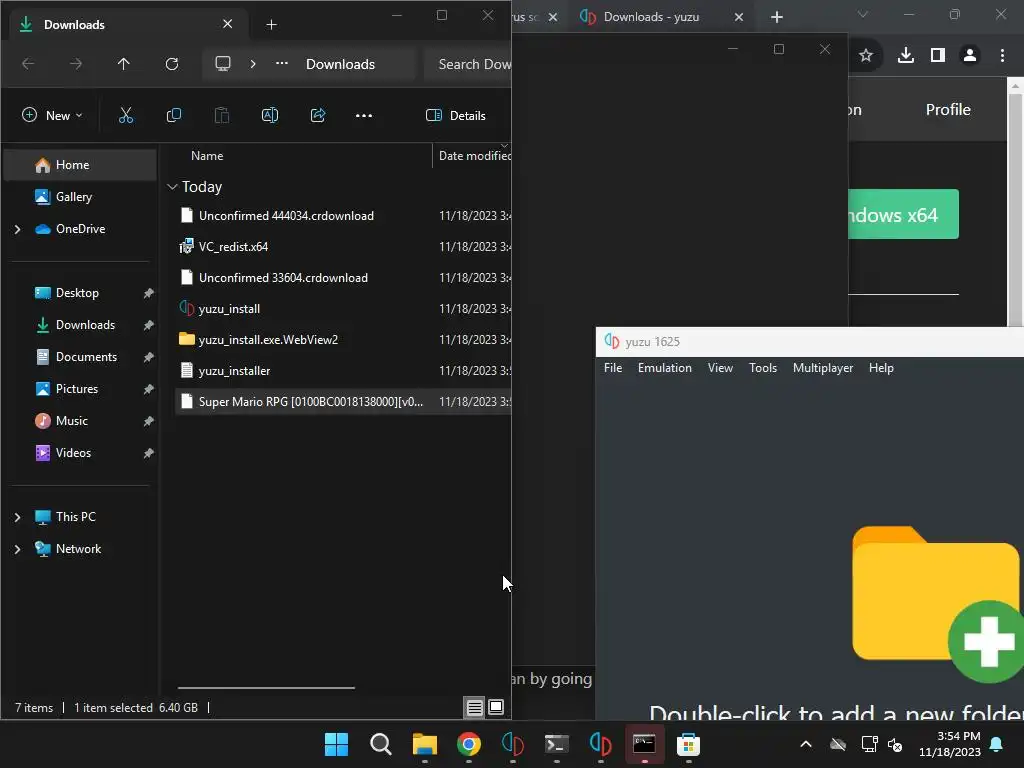Bookmark this page with Chrome star icon
This screenshot has height=768, width=1024.
(866, 56)
